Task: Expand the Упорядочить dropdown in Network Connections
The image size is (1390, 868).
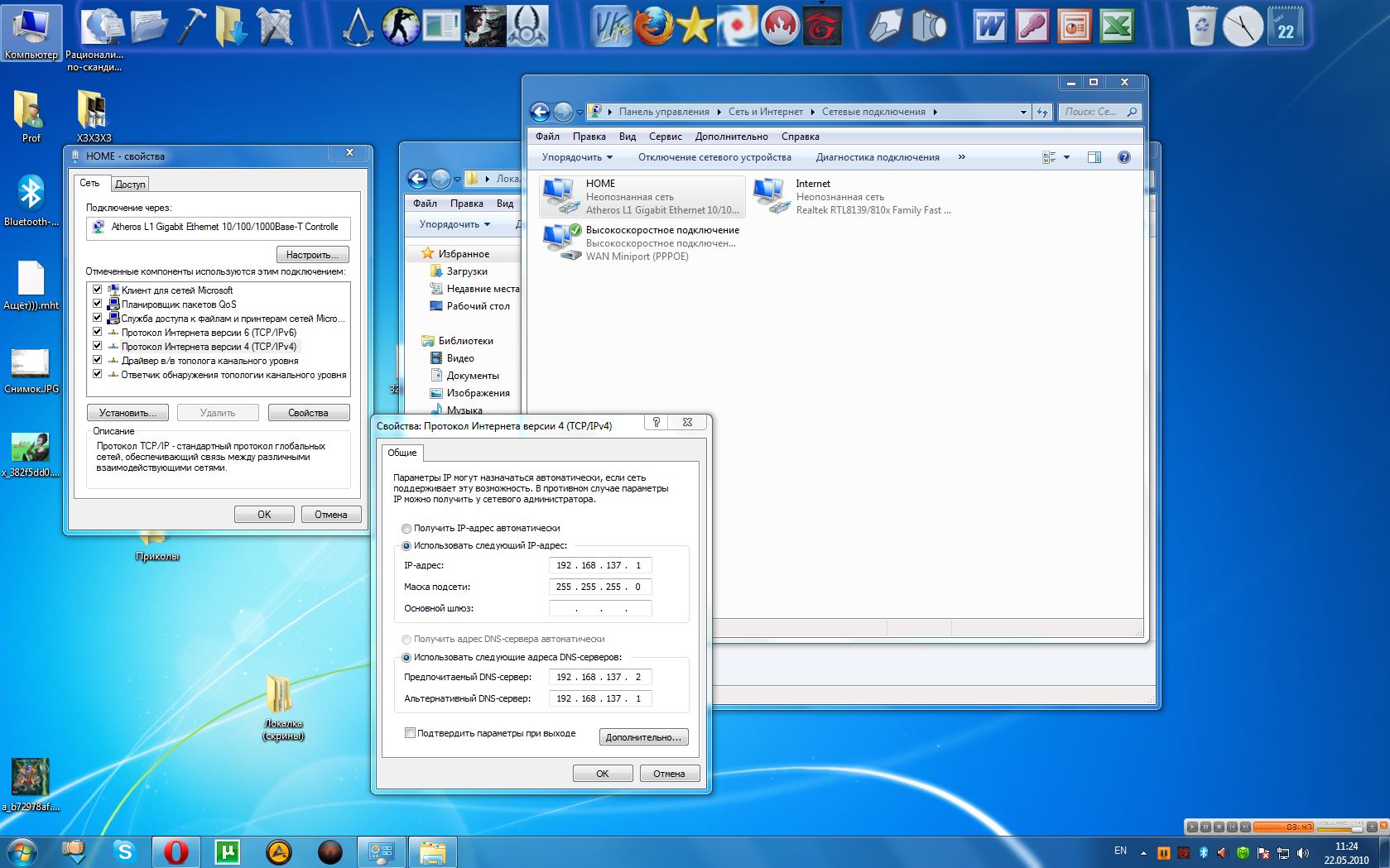Action: point(577,157)
